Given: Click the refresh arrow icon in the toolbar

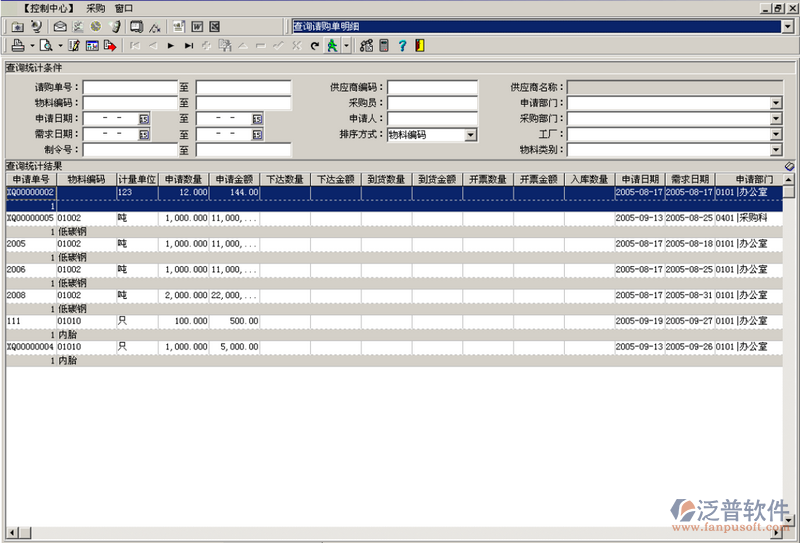Looking at the screenshot, I should 314,46.
